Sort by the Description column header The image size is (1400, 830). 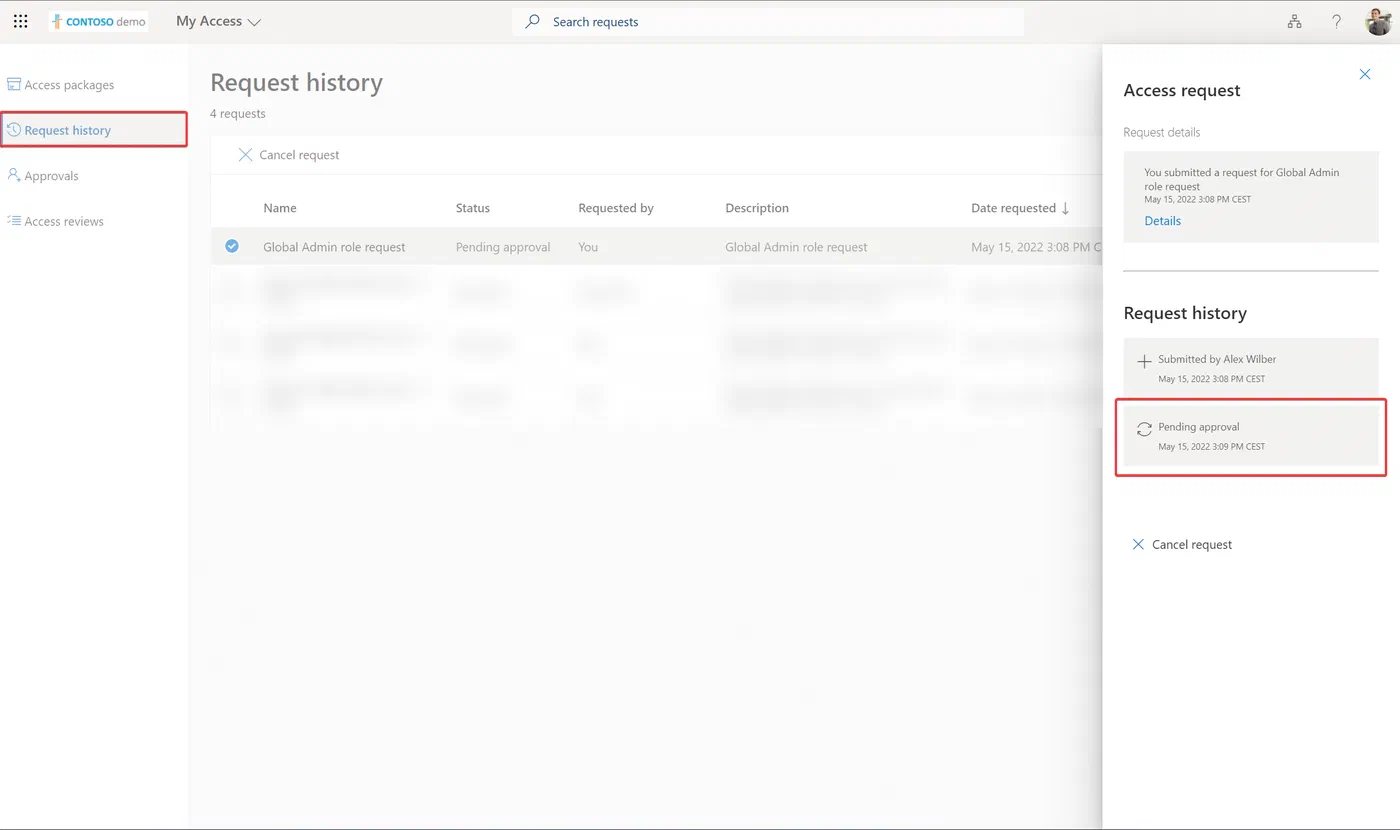(757, 208)
